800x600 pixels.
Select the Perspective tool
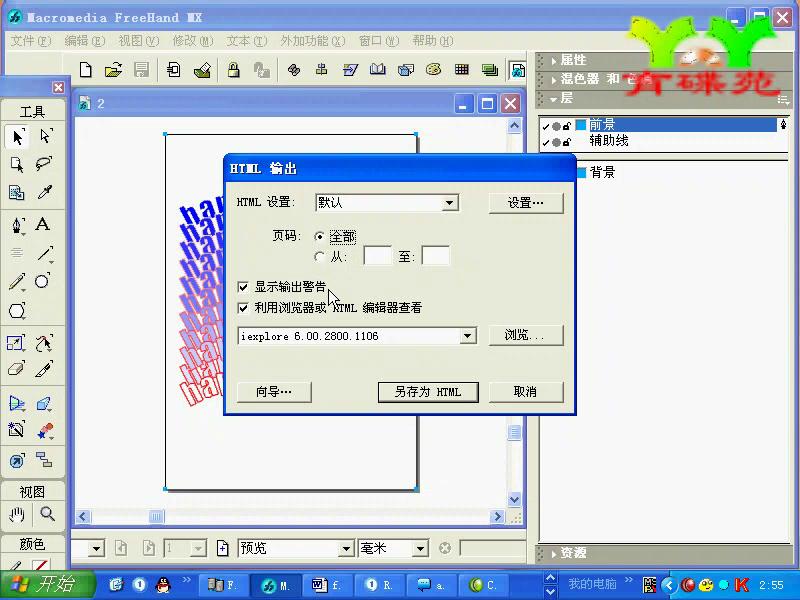pos(17,404)
